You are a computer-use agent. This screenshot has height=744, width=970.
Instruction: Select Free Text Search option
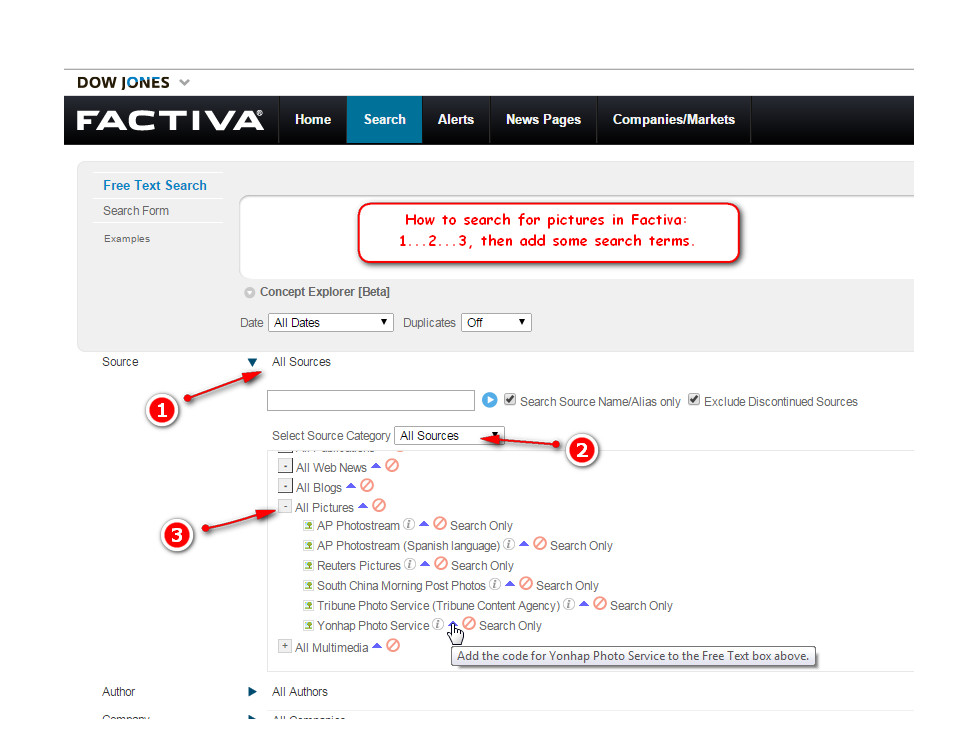point(155,185)
